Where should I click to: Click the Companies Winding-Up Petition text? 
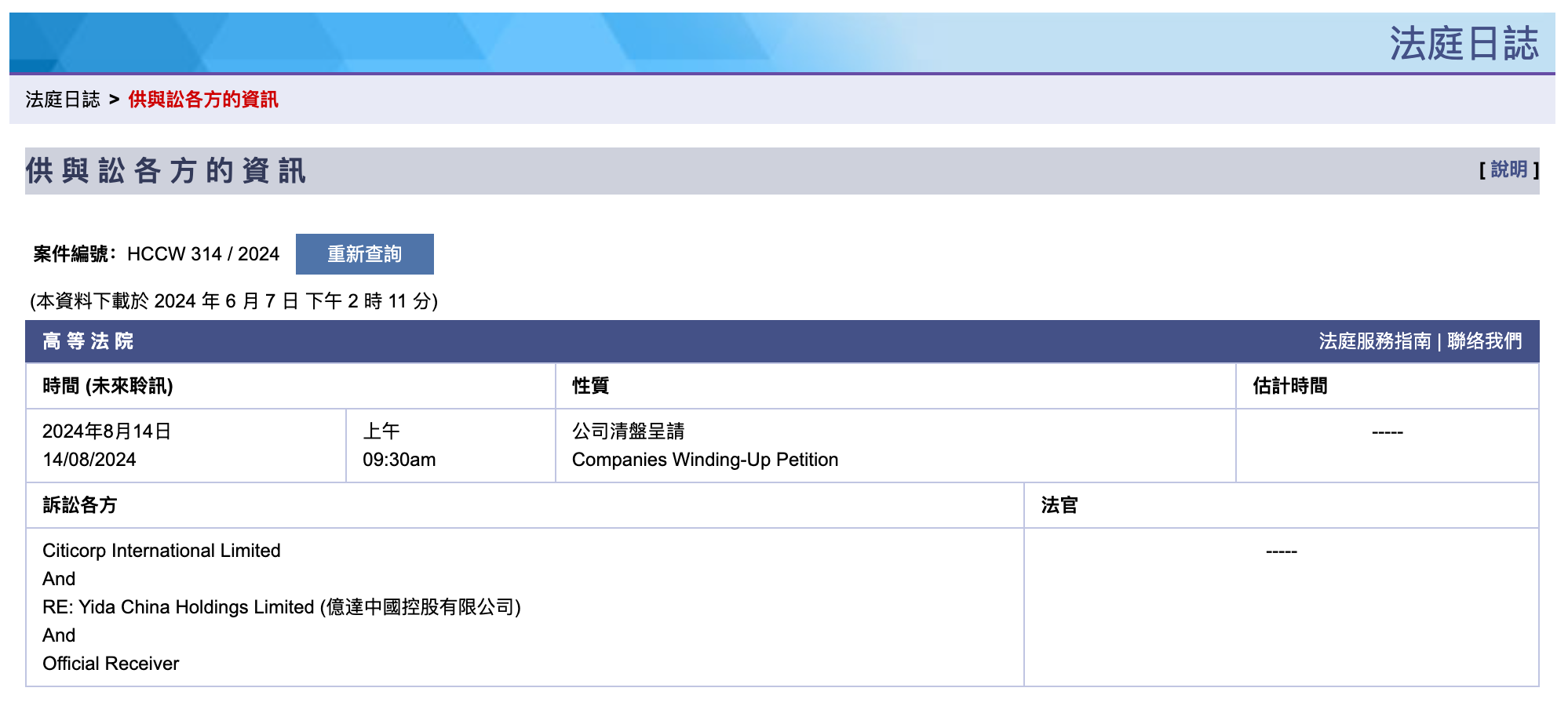pyautogui.click(x=705, y=460)
